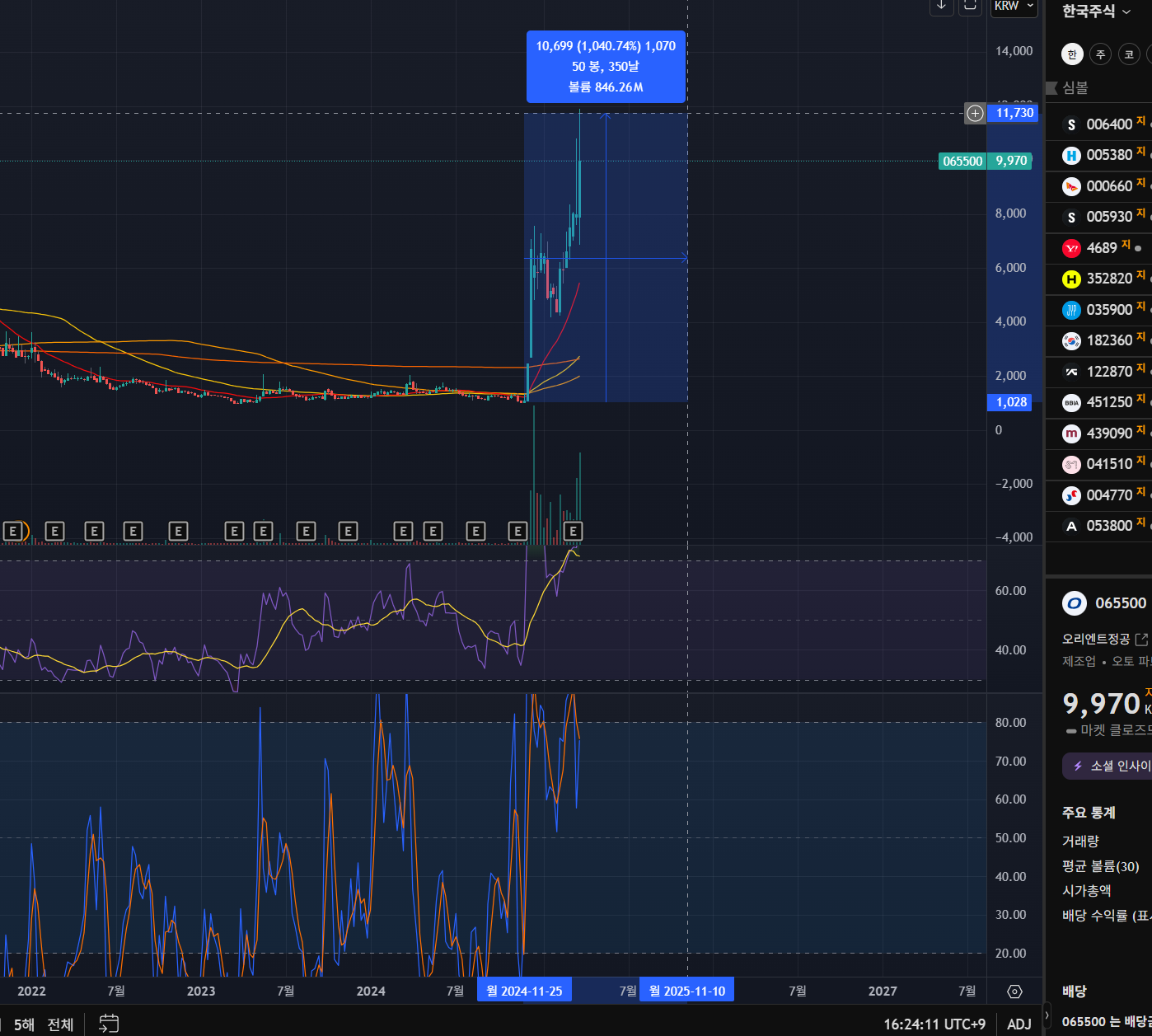Open time axis settings hexagon icon
Image resolution: width=1152 pixels, height=1036 pixels.
tap(1014, 991)
